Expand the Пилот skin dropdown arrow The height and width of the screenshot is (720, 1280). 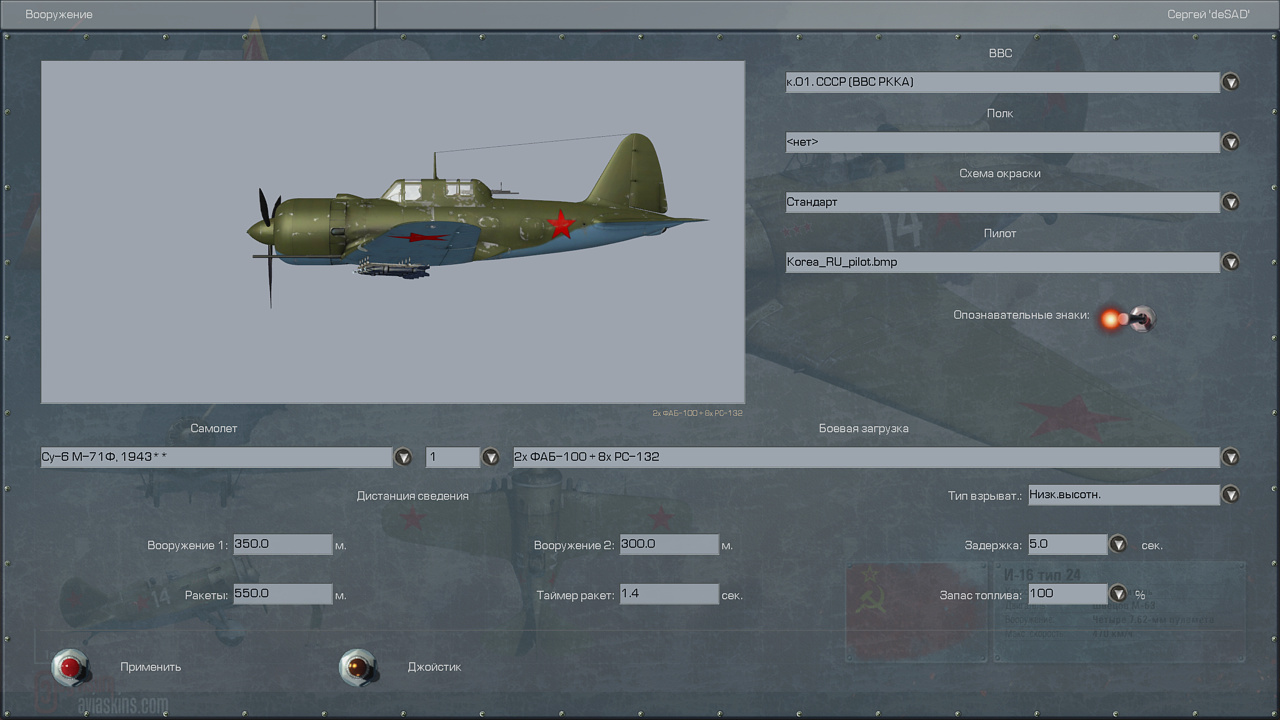tap(1230, 262)
